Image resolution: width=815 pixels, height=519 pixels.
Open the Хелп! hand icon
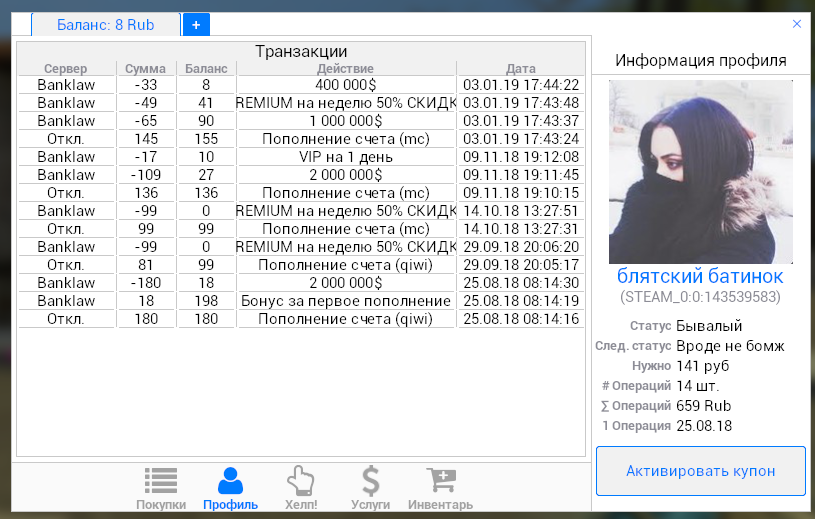point(300,481)
